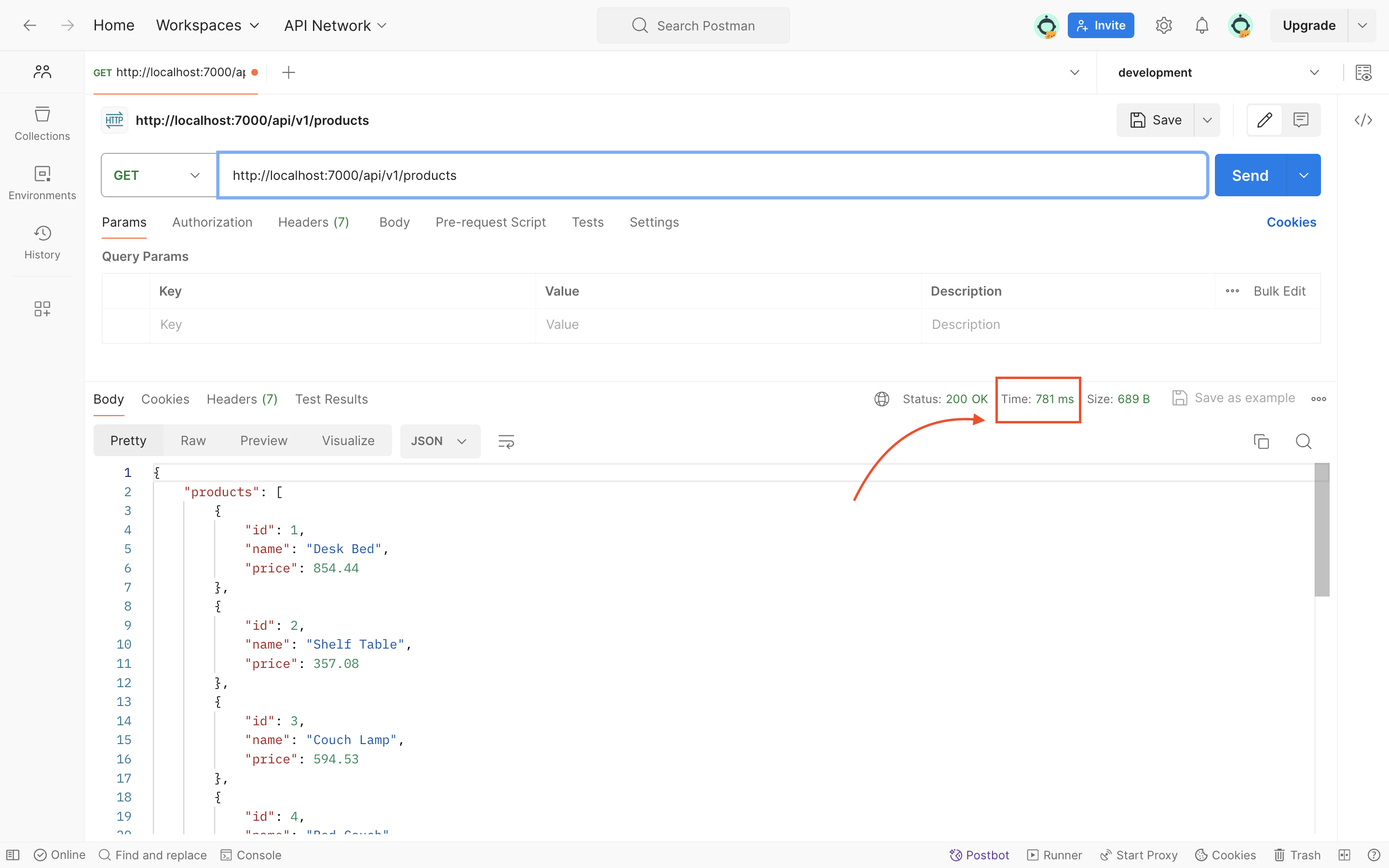
Task: Go back with the left arrow
Action: pos(30,25)
